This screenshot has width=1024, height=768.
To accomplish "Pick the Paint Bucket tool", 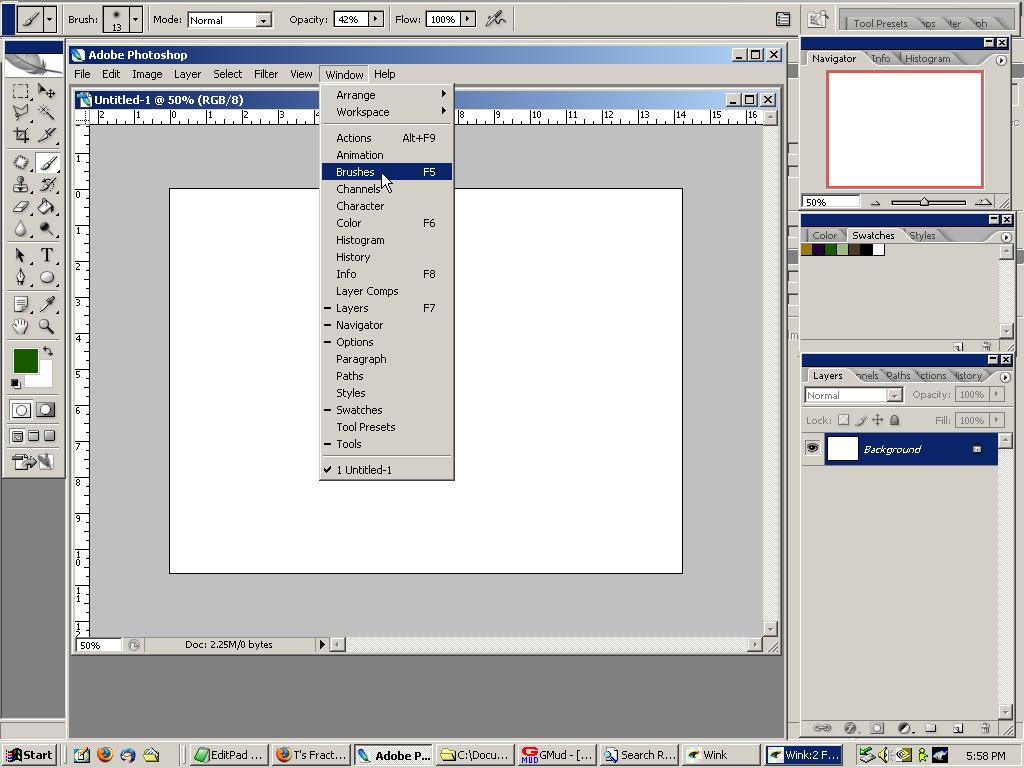I will [46, 207].
